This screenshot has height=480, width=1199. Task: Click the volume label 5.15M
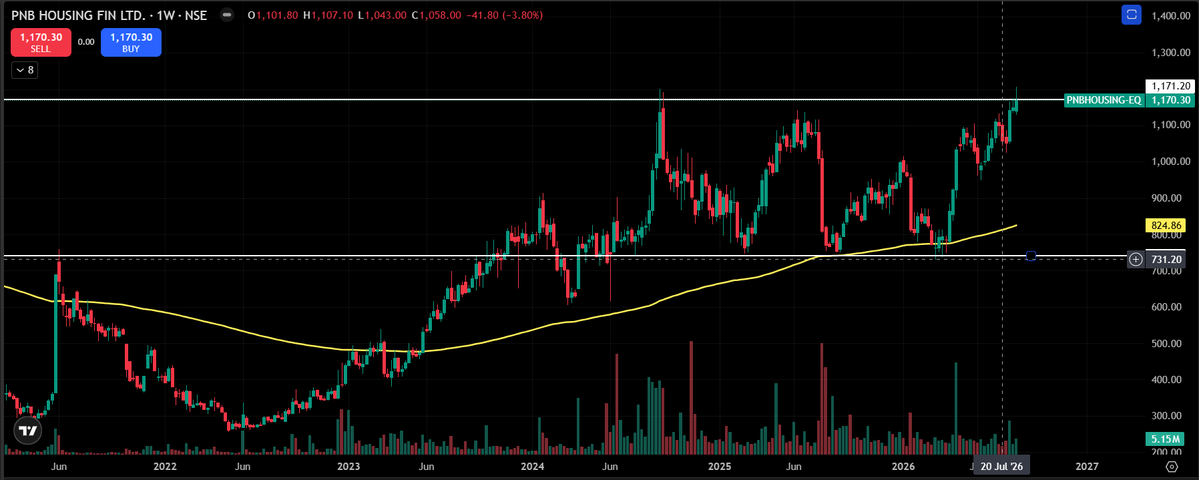1165,439
